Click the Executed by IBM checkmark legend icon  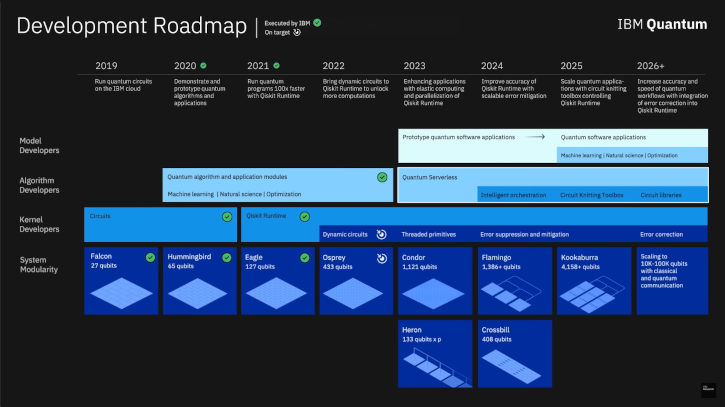317,23
